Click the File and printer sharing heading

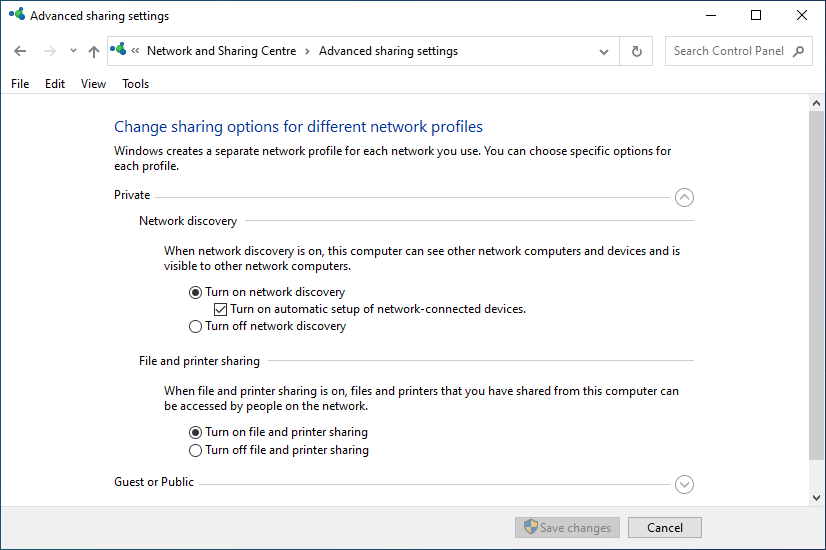pyautogui.click(x=199, y=361)
